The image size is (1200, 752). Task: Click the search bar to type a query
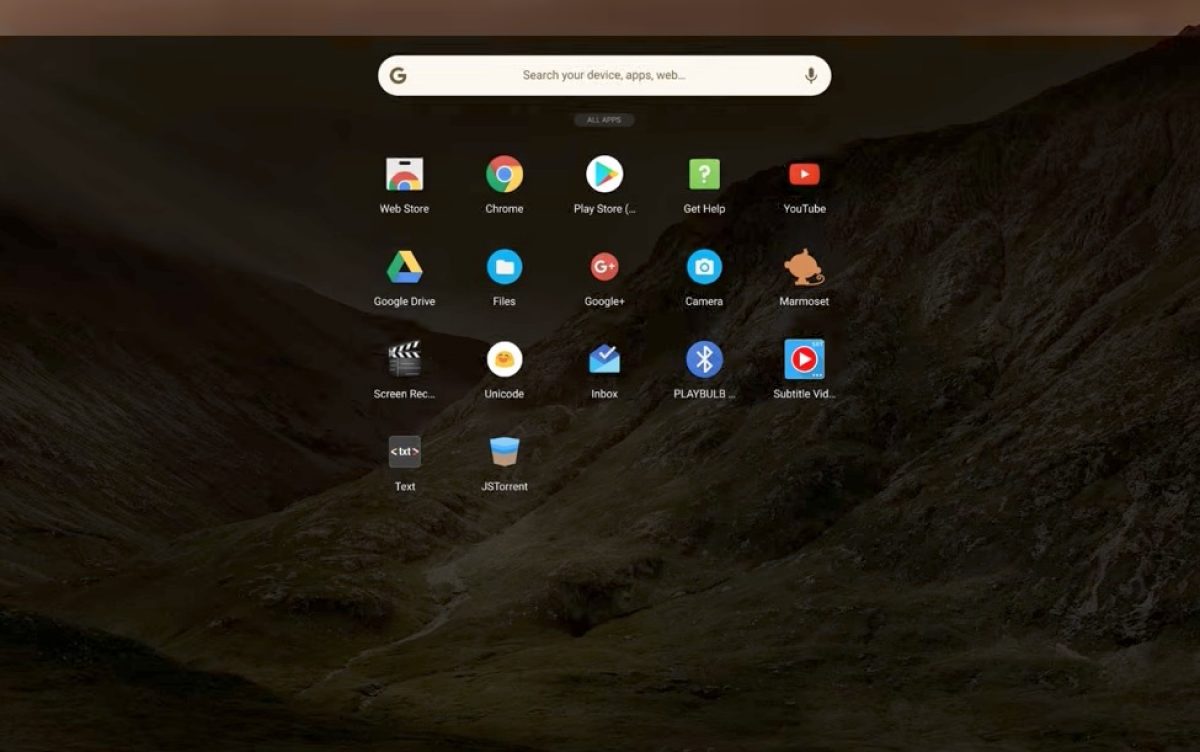pos(600,74)
